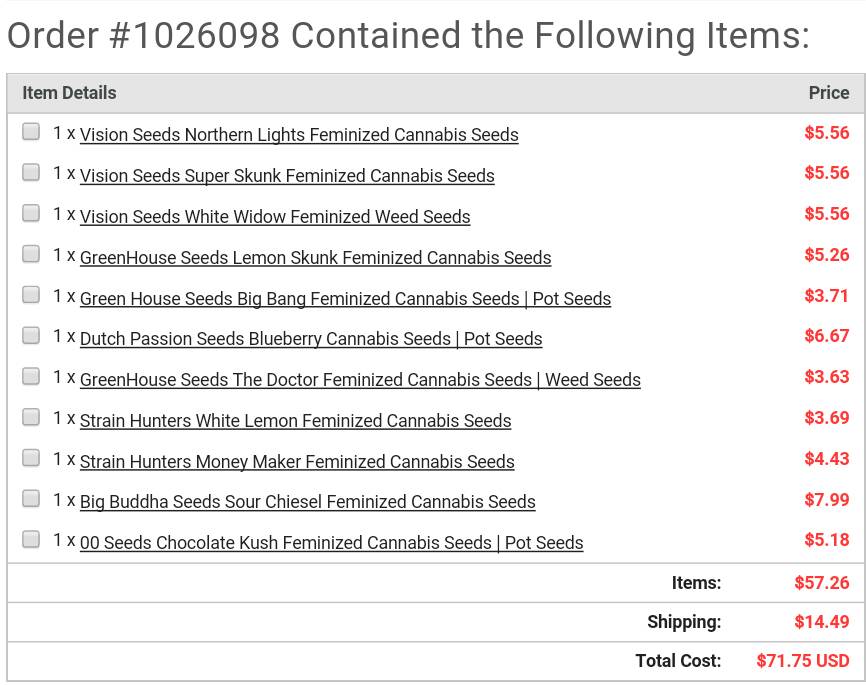Open GreenHouse Seeds Lemon Skunk link

click(315, 257)
